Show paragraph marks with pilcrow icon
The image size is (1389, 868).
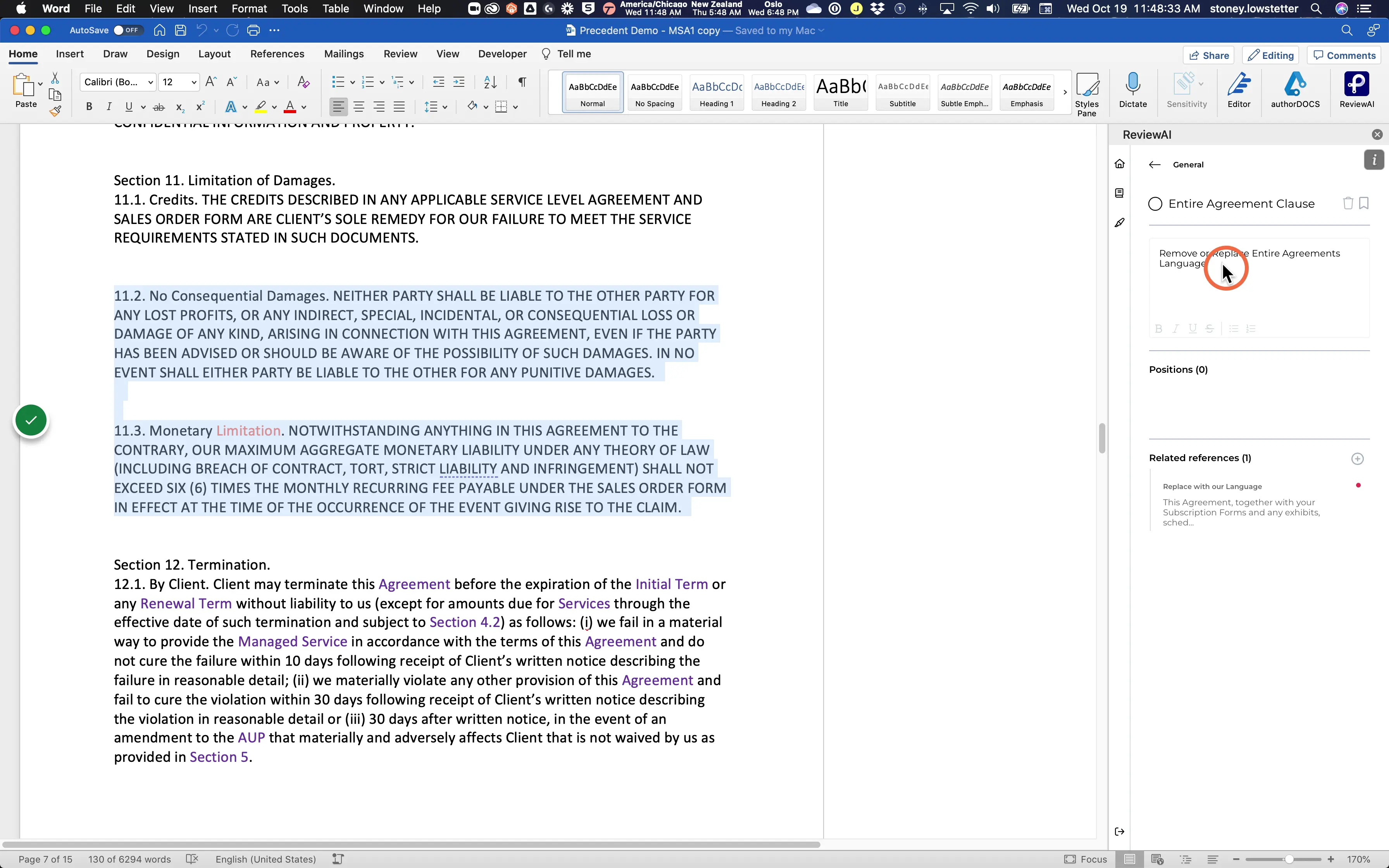tap(522, 82)
